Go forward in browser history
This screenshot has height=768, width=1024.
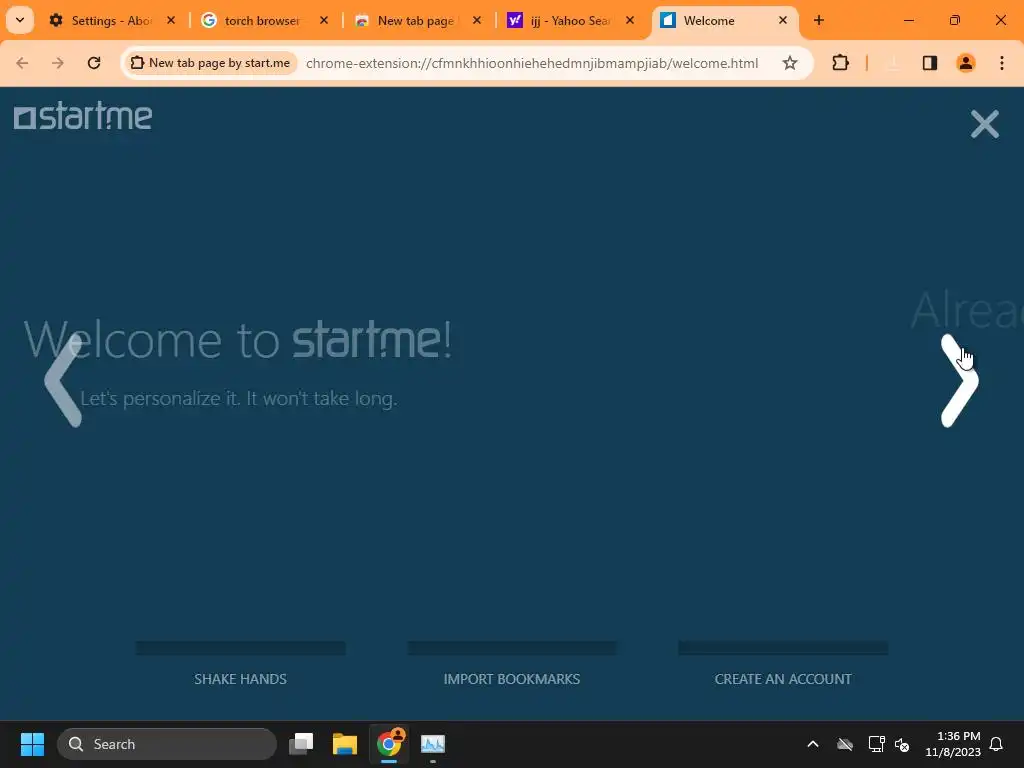(58, 63)
